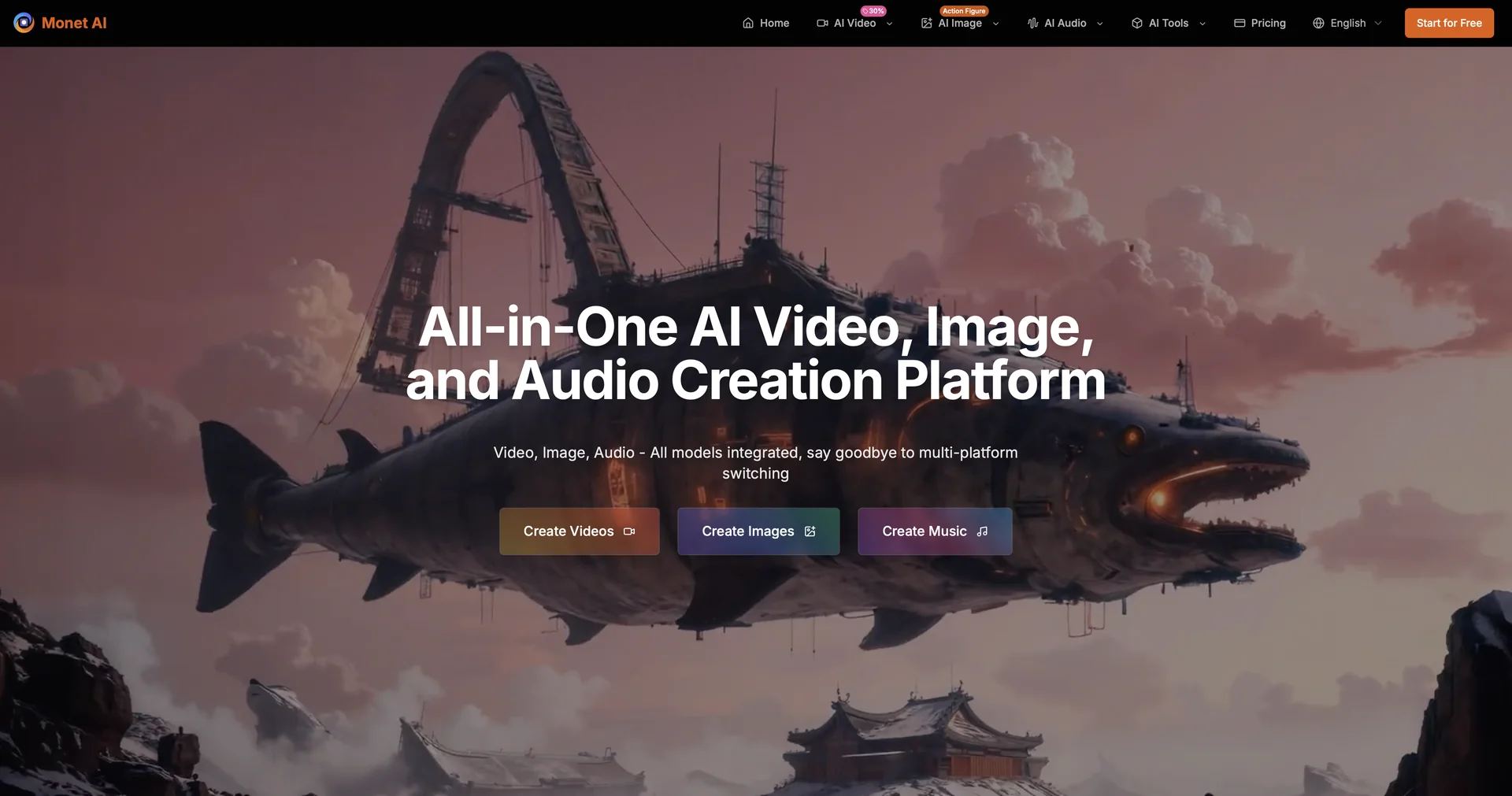Expand the AI Image dropdown chevron

pyautogui.click(x=996, y=24)
